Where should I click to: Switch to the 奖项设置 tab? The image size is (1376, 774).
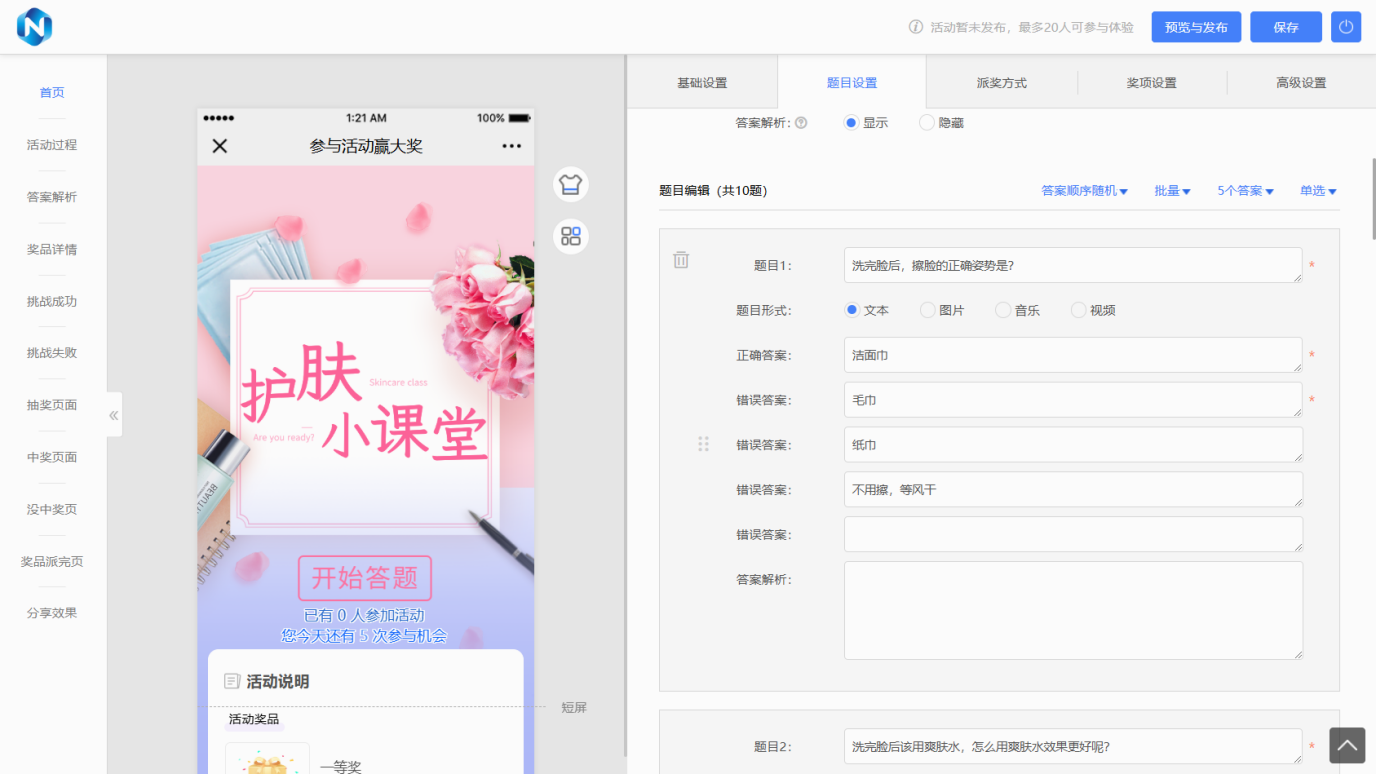(x=1151, y=83)
